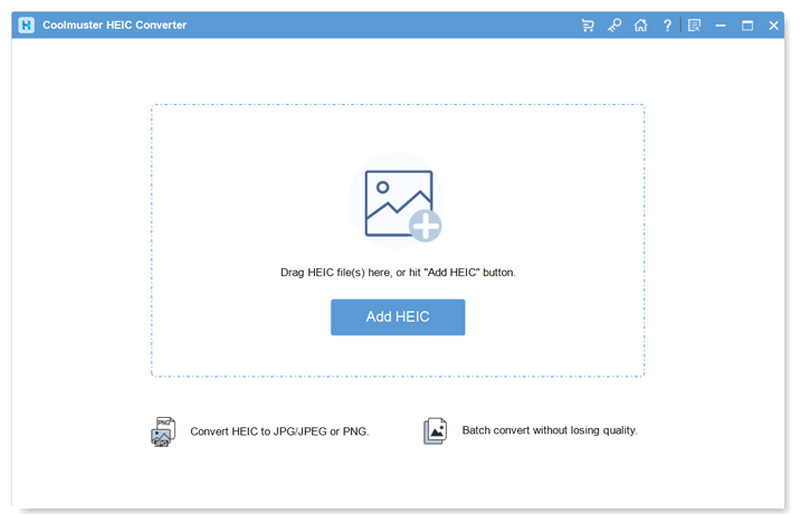This screenshot has width=800, height=523.
Task: Click the batch convert pictures icon
Action: [x=435, y=431]
